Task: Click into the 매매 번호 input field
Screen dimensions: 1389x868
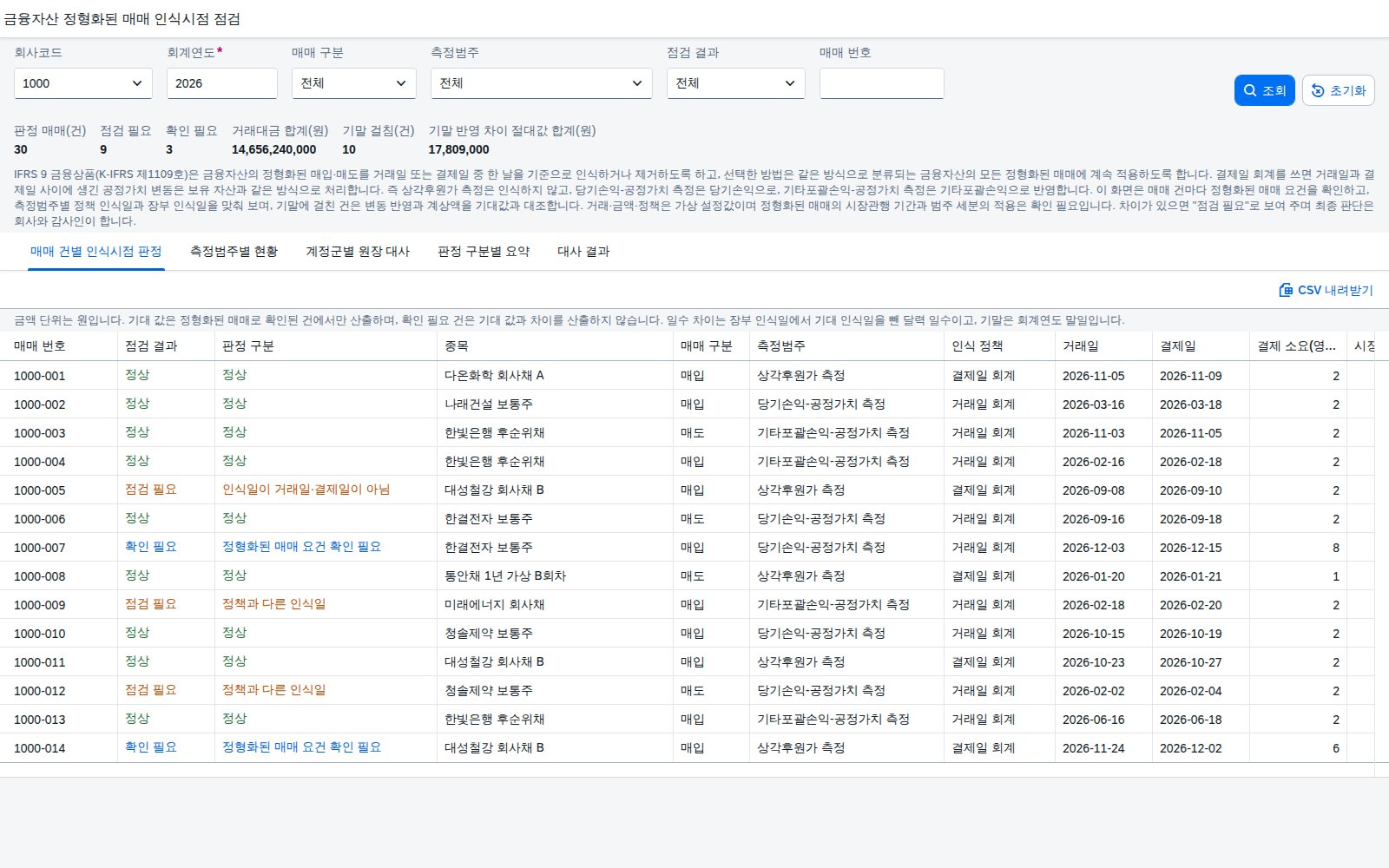Action: [882, 83]
